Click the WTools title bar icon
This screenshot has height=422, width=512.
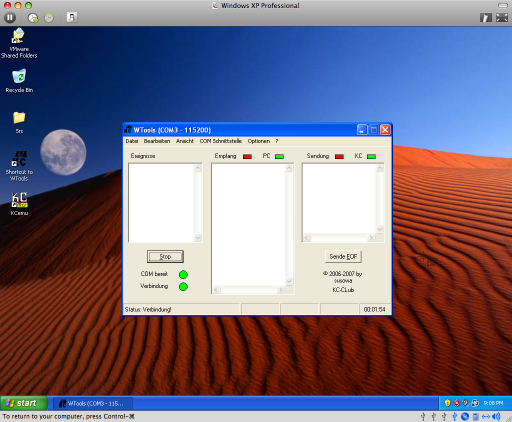pos(128,130)
